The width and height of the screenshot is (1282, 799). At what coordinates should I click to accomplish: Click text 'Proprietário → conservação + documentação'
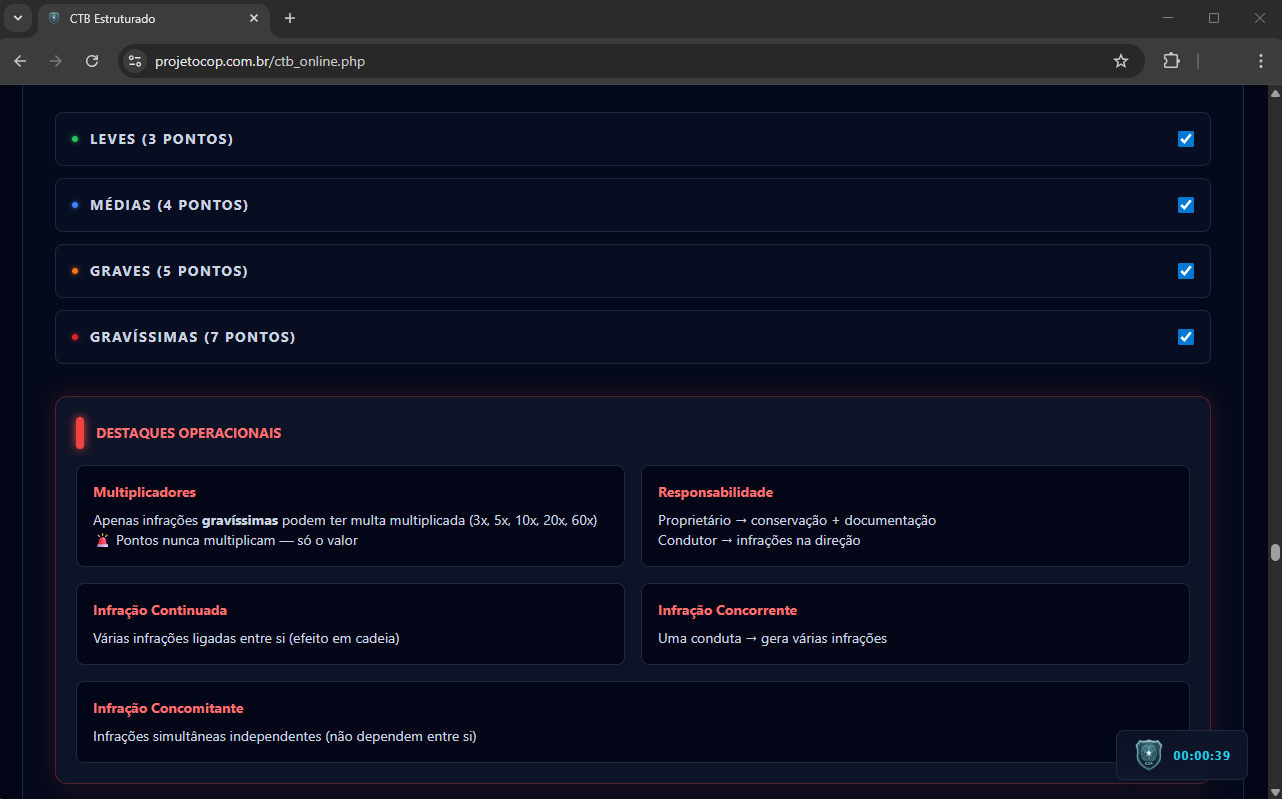coord(797,520)
